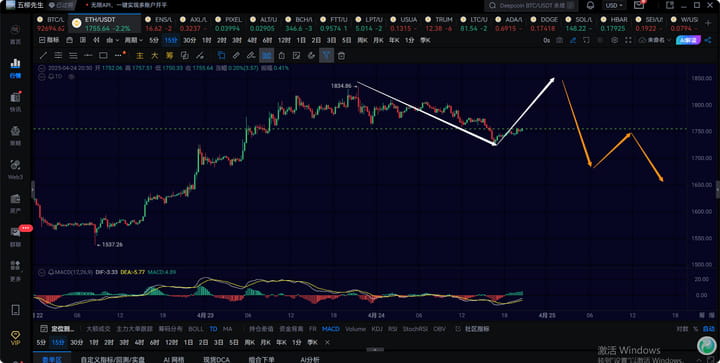Open the USD currency dropdown
720x363 pixels.
point(614,6)
